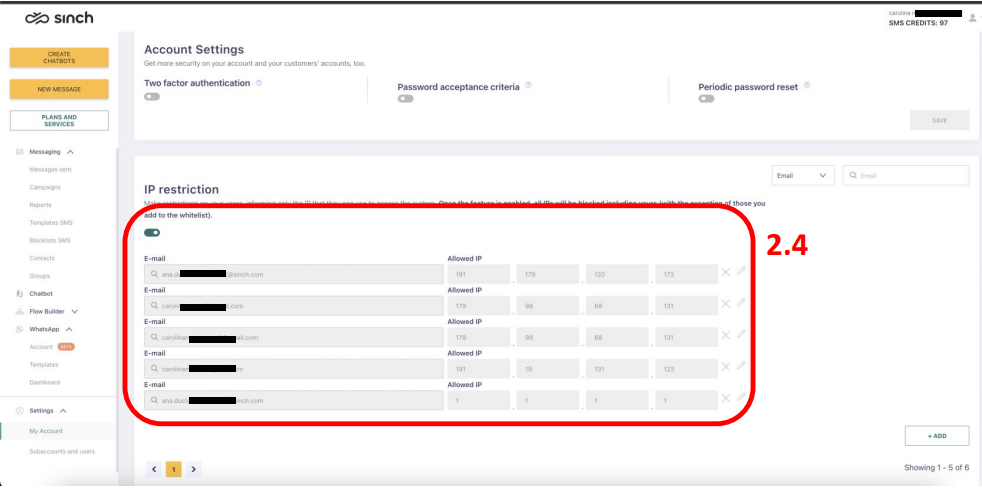982x489 pixels.
Task: Click the user profile avatar icon
Action: tap(971, 17)
